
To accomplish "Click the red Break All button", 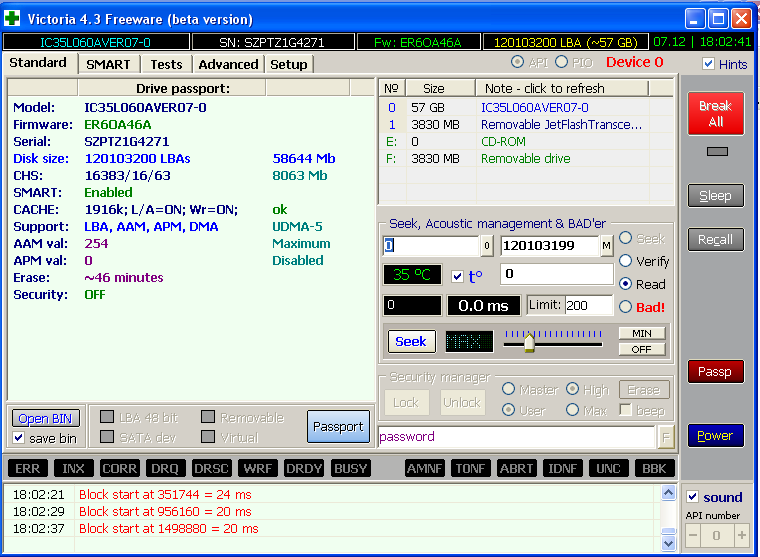I will (715, 113).
